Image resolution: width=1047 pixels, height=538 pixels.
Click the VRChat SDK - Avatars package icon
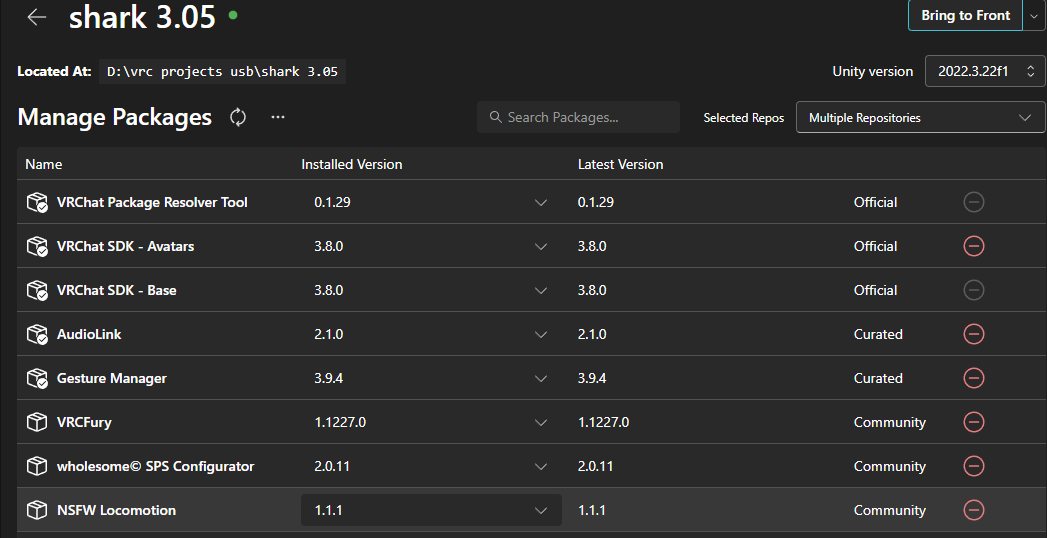click(x=37, y=246)
